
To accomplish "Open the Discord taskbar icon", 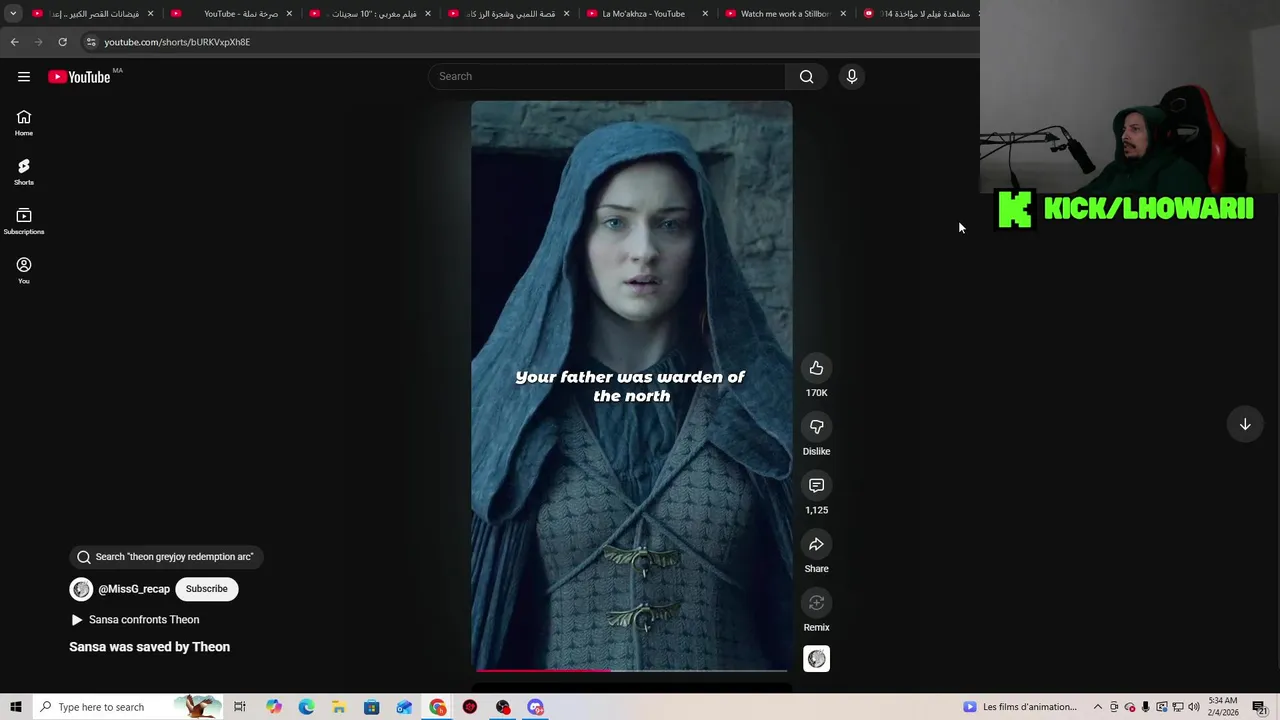I will [x=535, y=707].
